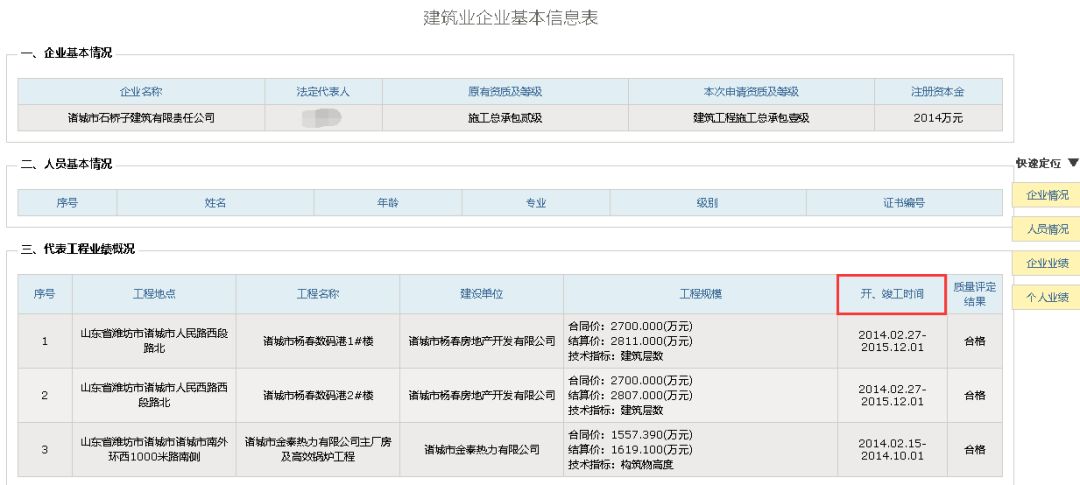Expand the 快速定位 dropdown arrow
This screenshot has height=485, width=1080.
(x=1074, y=163)
